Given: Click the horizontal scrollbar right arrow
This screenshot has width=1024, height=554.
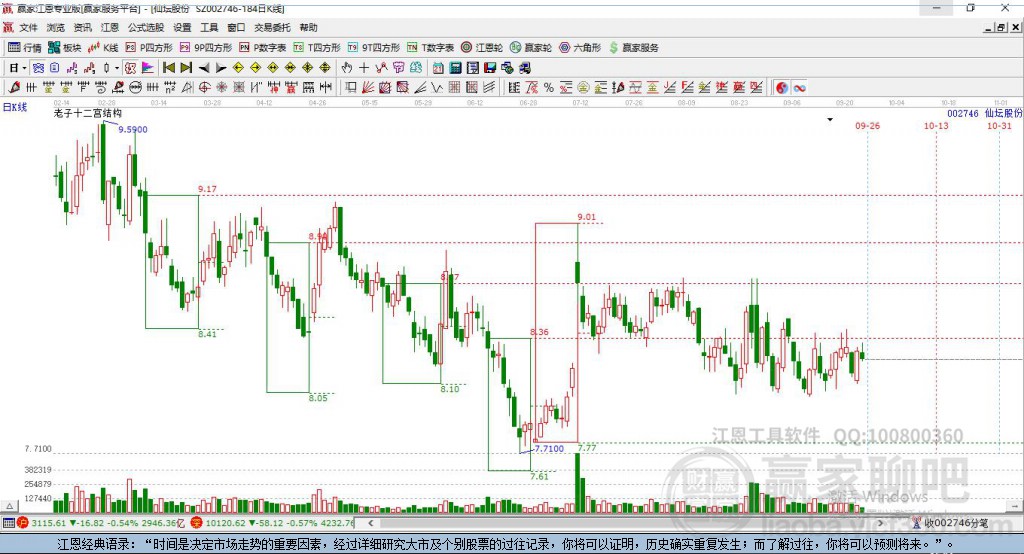Looking at the screenshot, I should point(880,523).
